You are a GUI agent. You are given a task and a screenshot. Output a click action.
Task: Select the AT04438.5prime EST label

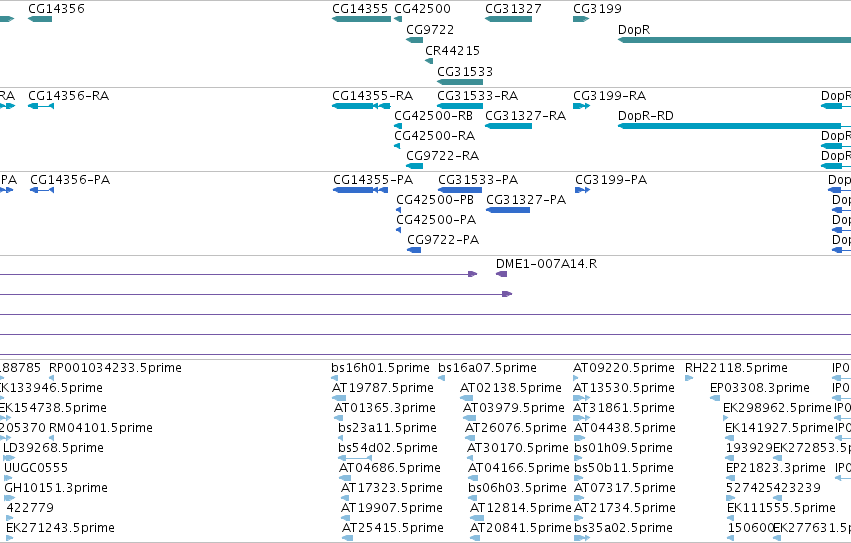pos(625,428)
